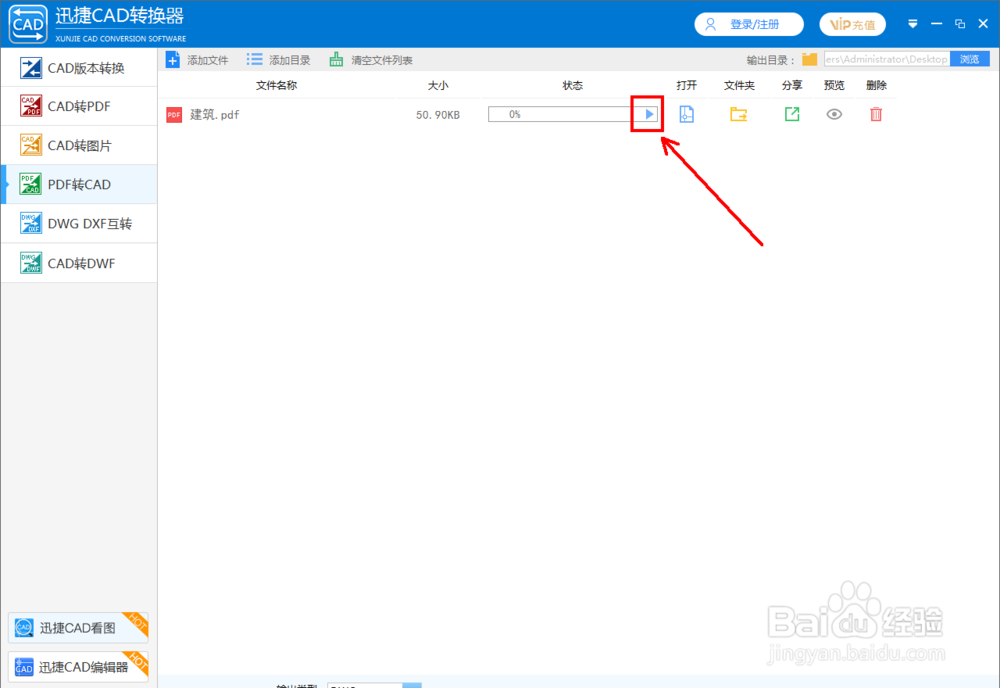Select the PDF转CAD sidebar item
Screen dimensions: 1000x688
[79, 184]
